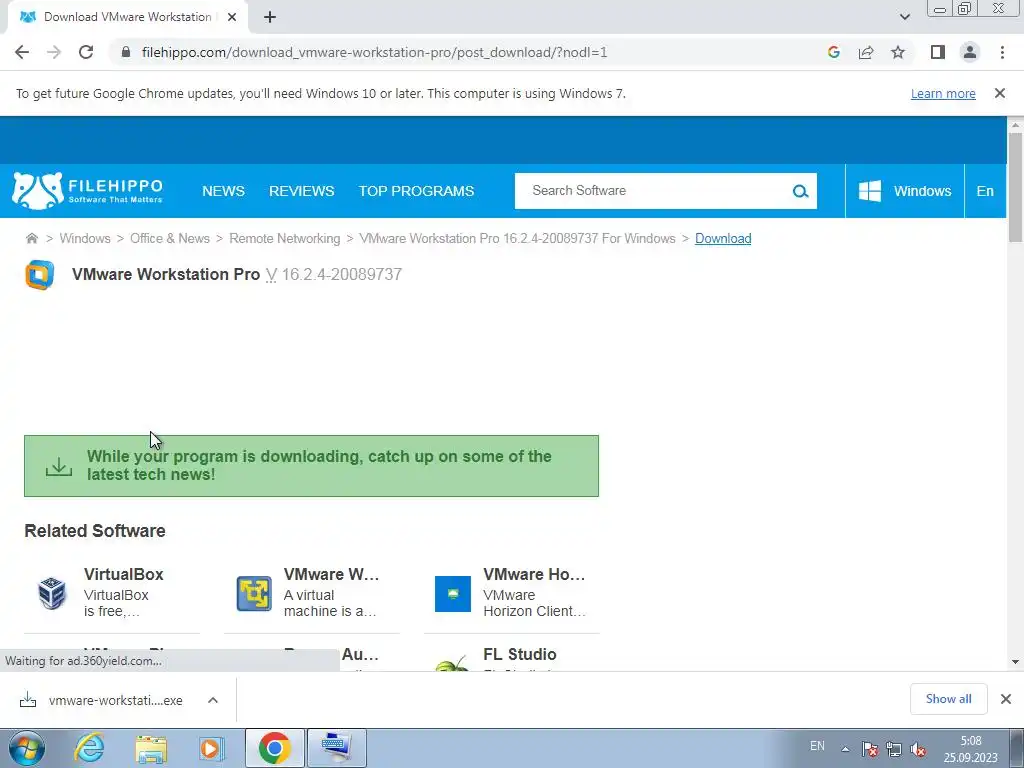The image size is (1024, 768).
Task: Open VMware W... related software icon
Action: (x=254, y=593)
